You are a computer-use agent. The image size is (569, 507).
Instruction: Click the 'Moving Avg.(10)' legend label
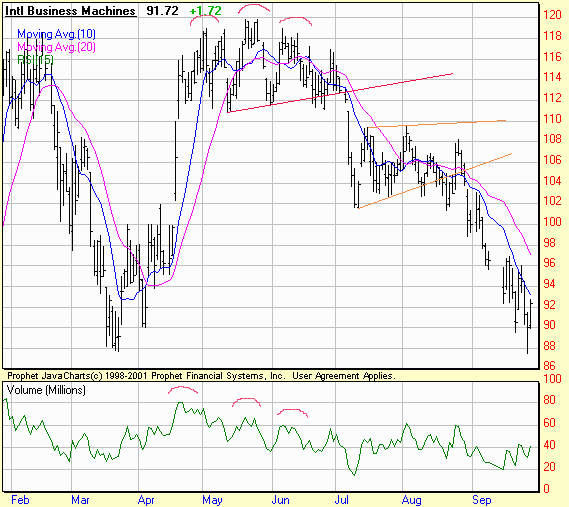coord(56,34)
